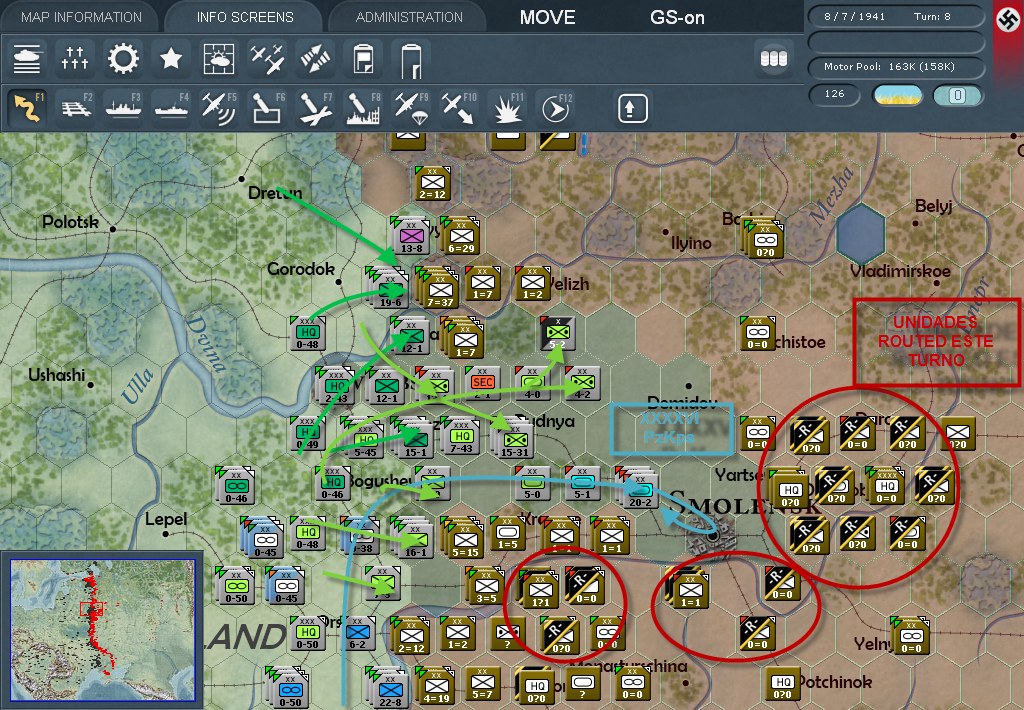This screenshot has width=1024, height=710.
Task: Select the 15-31 unit stack
Action: tap(513, 438)
